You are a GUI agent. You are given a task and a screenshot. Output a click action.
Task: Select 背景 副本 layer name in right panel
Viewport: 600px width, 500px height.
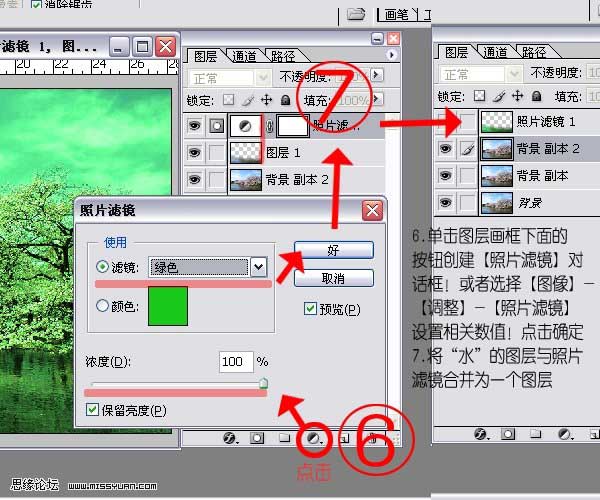coord(542,176)
